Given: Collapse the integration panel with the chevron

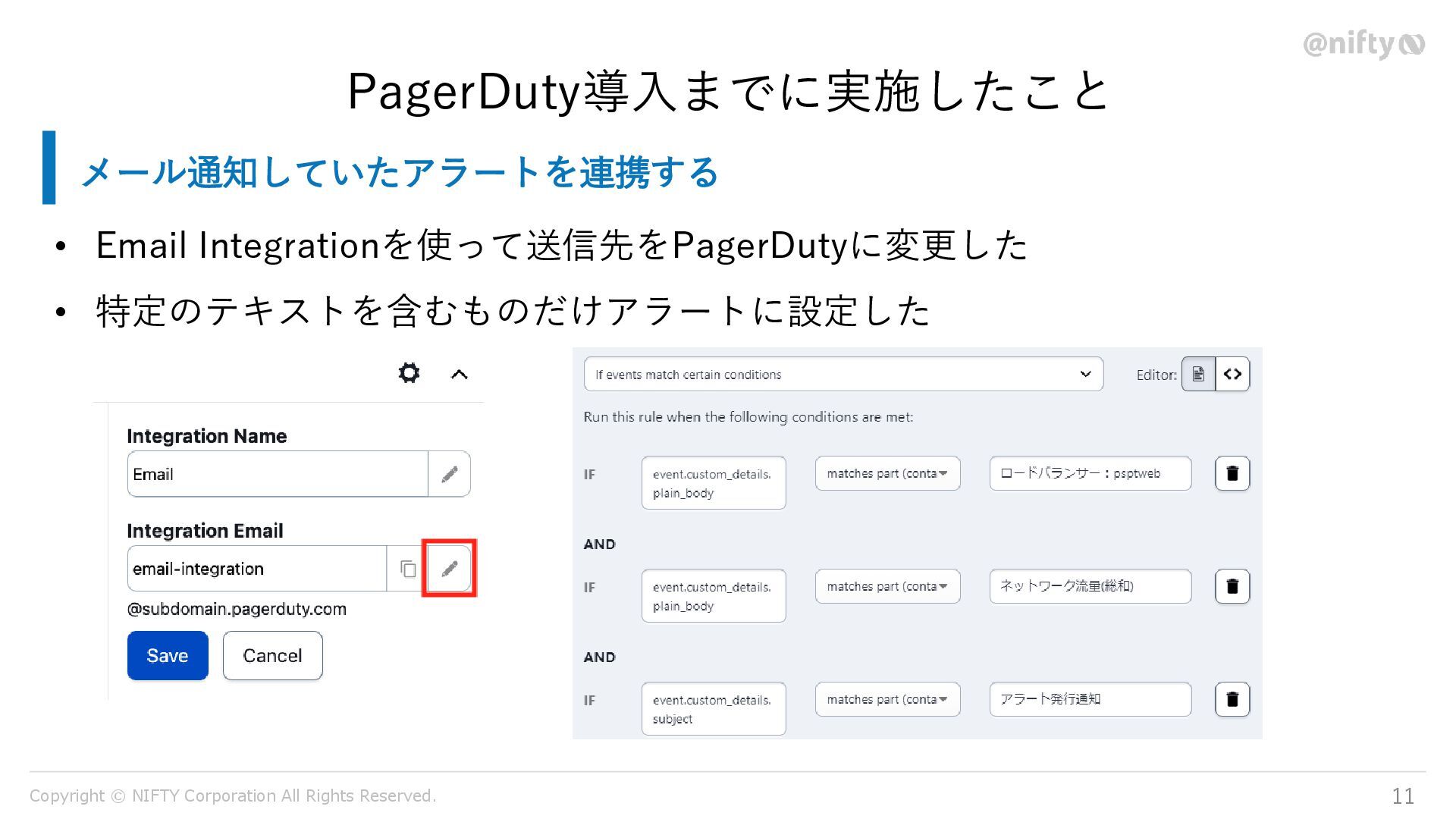Looking at the screenshot, I should tap(459, 374).
